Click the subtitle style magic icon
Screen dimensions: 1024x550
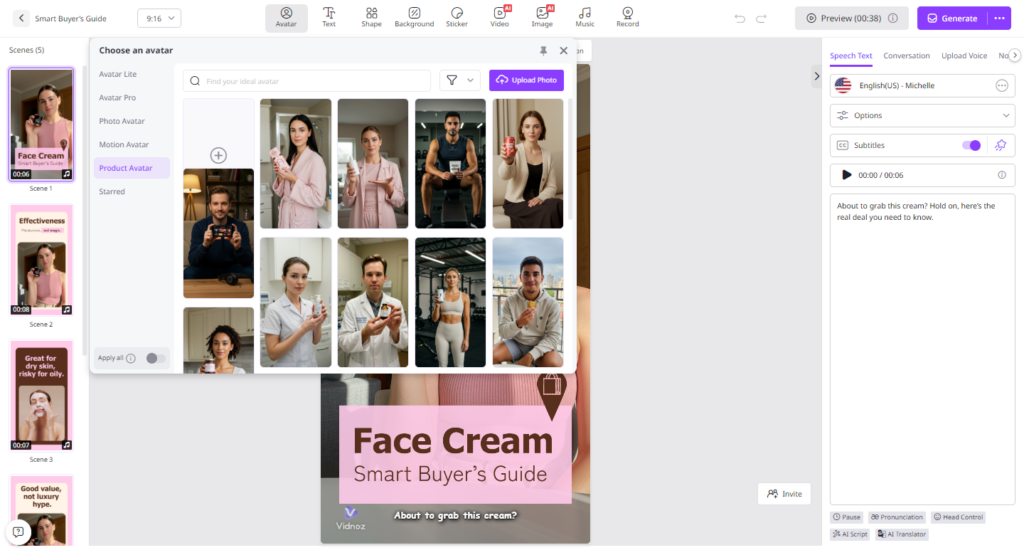click(1000, 145)
